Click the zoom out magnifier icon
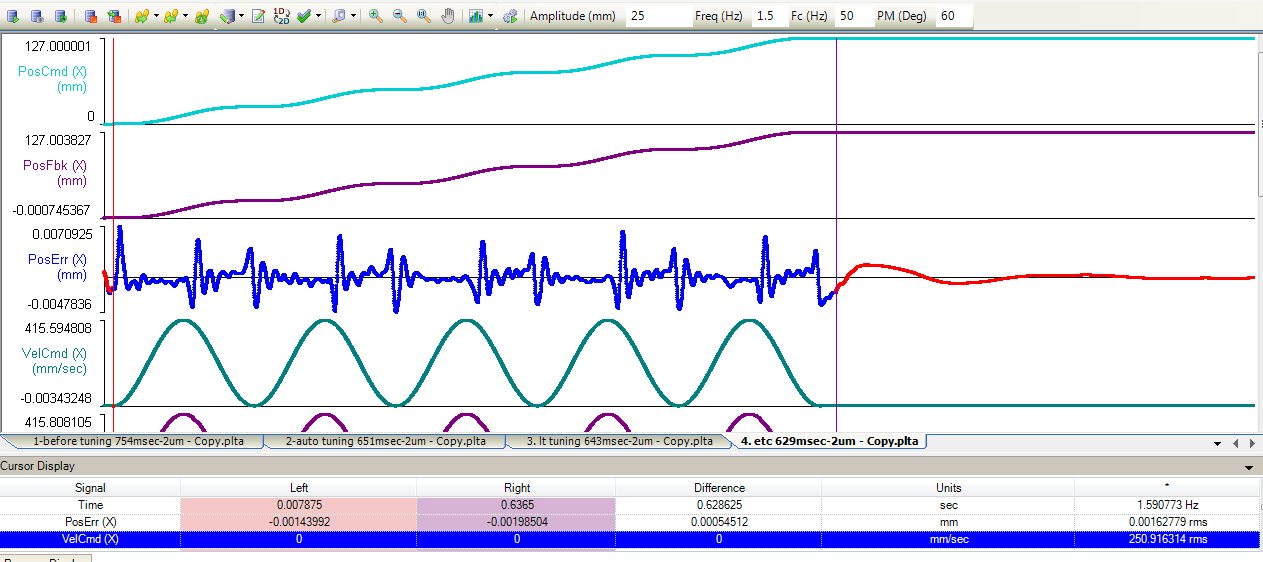This screenshot has width=1263, height=562. [400, 16]
